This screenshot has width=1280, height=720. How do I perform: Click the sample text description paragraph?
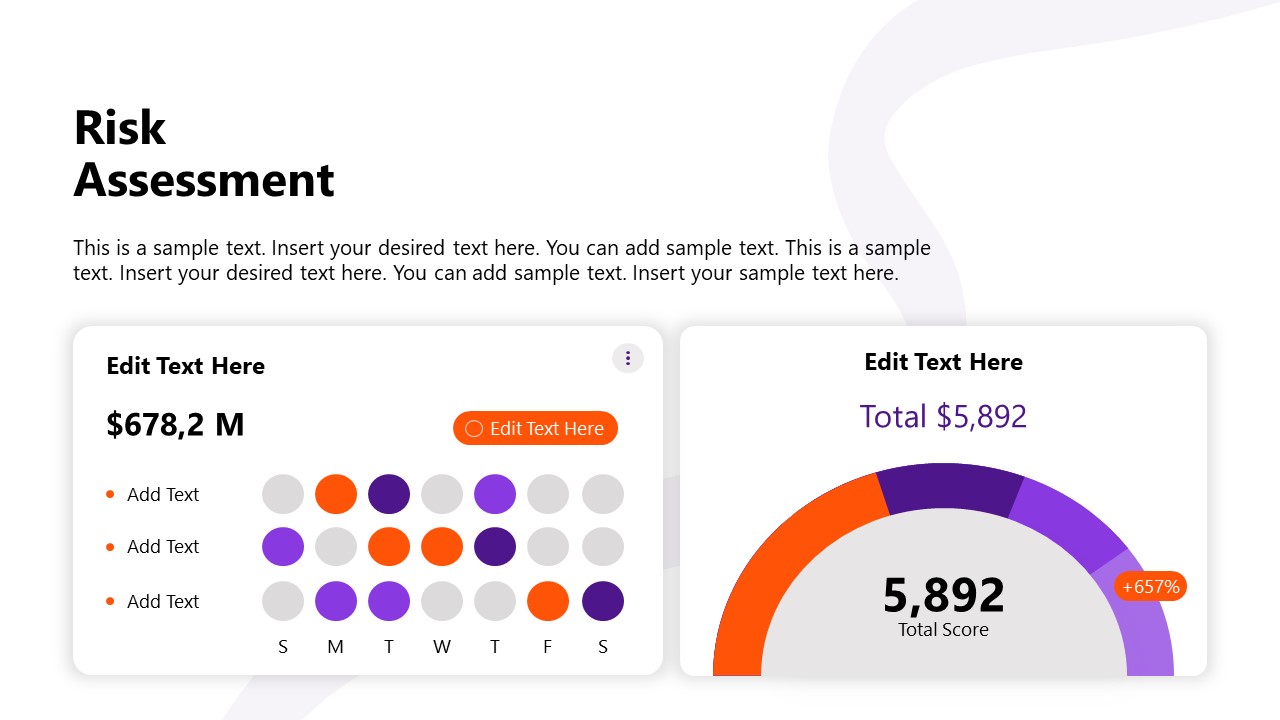500,260
